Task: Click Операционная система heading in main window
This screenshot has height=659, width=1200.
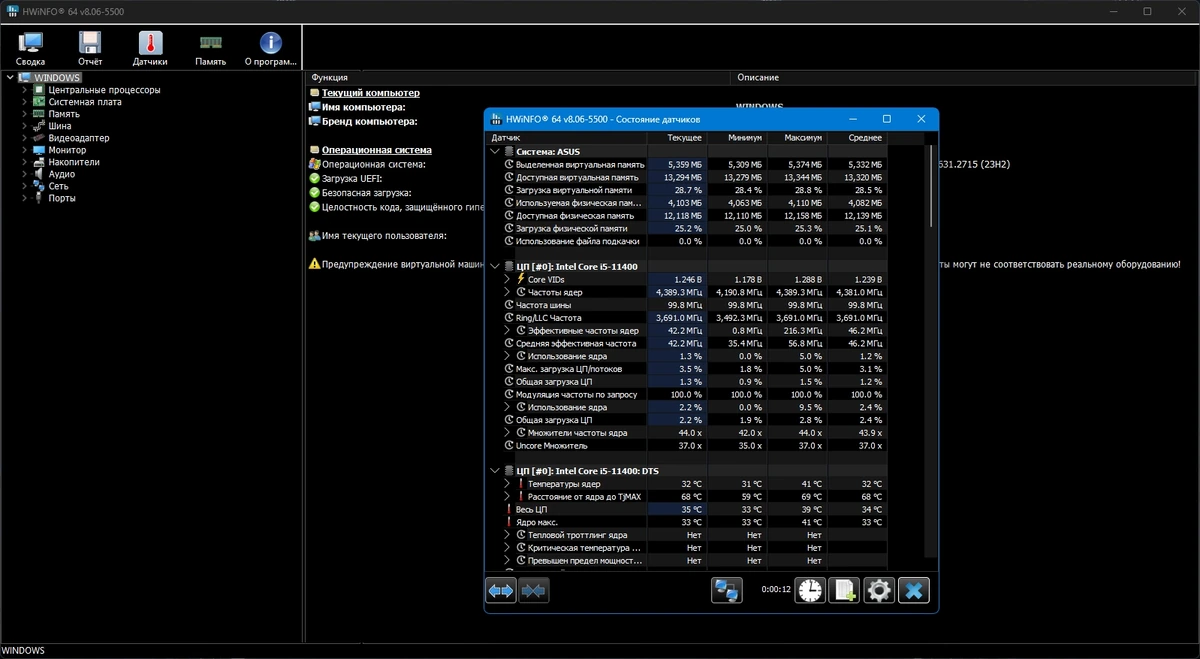Action: [376, 150]
